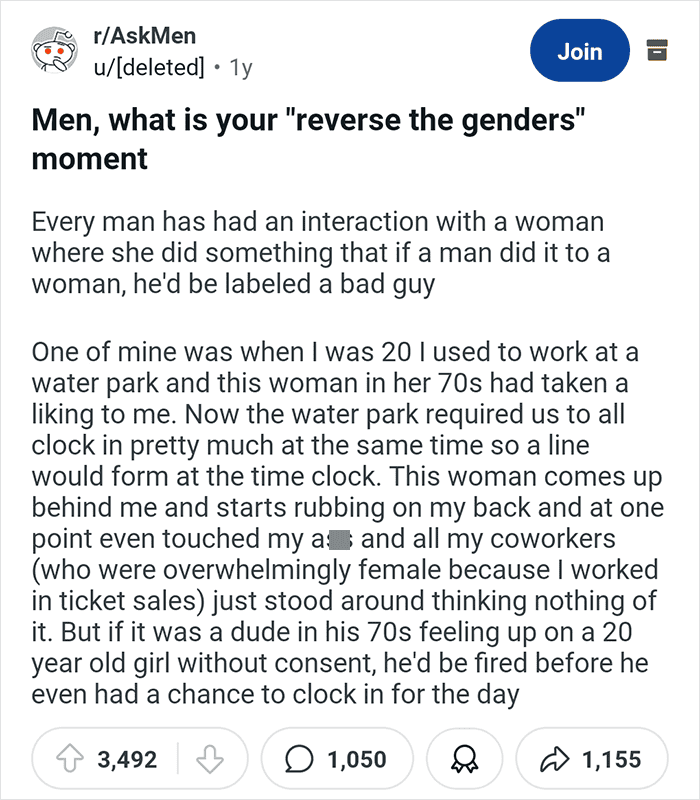This screenshot has width=700, height=800.
Task: Open comments via the speech bubble icon
Action: click(298, 759)
